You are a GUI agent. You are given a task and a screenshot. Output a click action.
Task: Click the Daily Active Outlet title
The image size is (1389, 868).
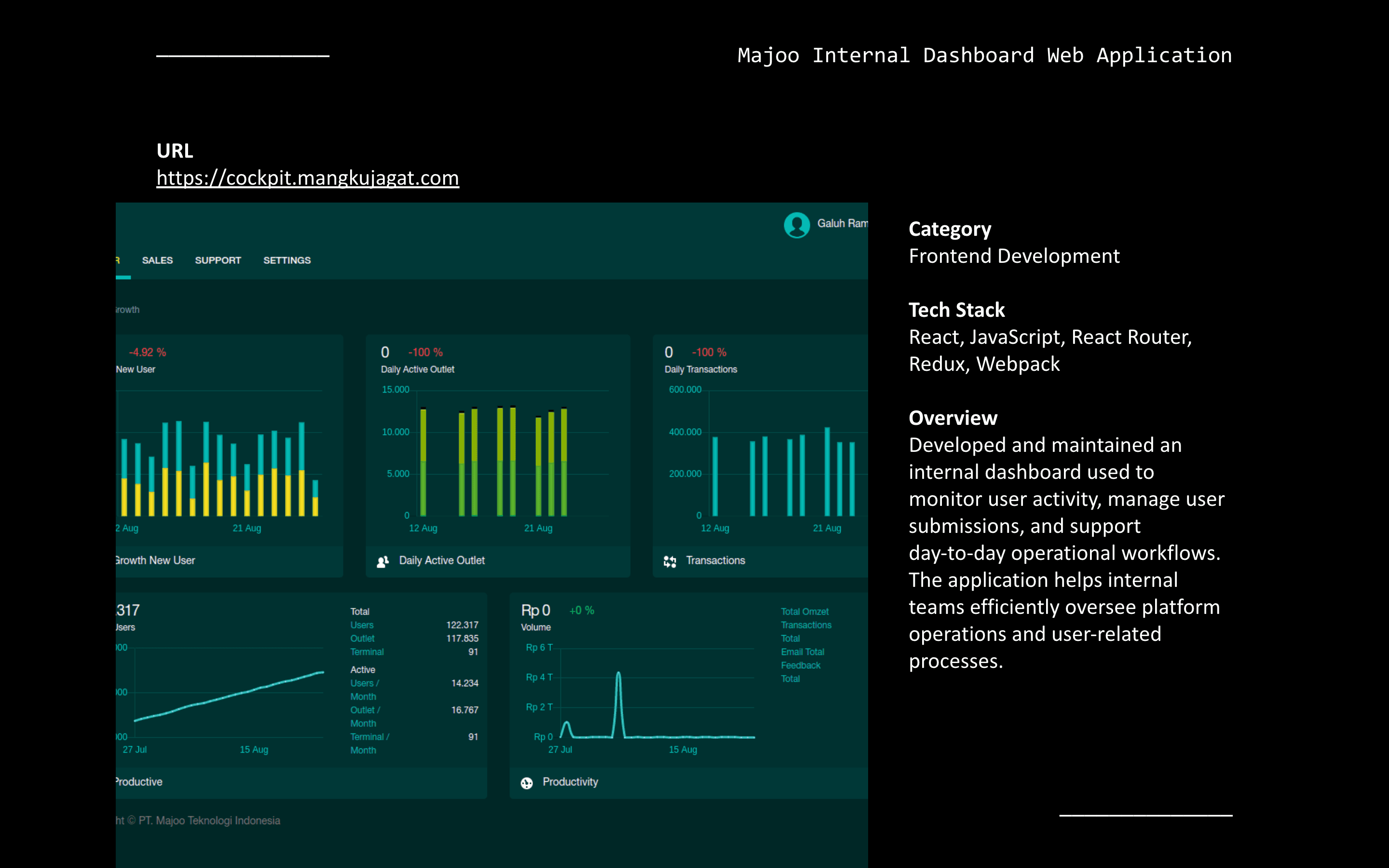417,369
